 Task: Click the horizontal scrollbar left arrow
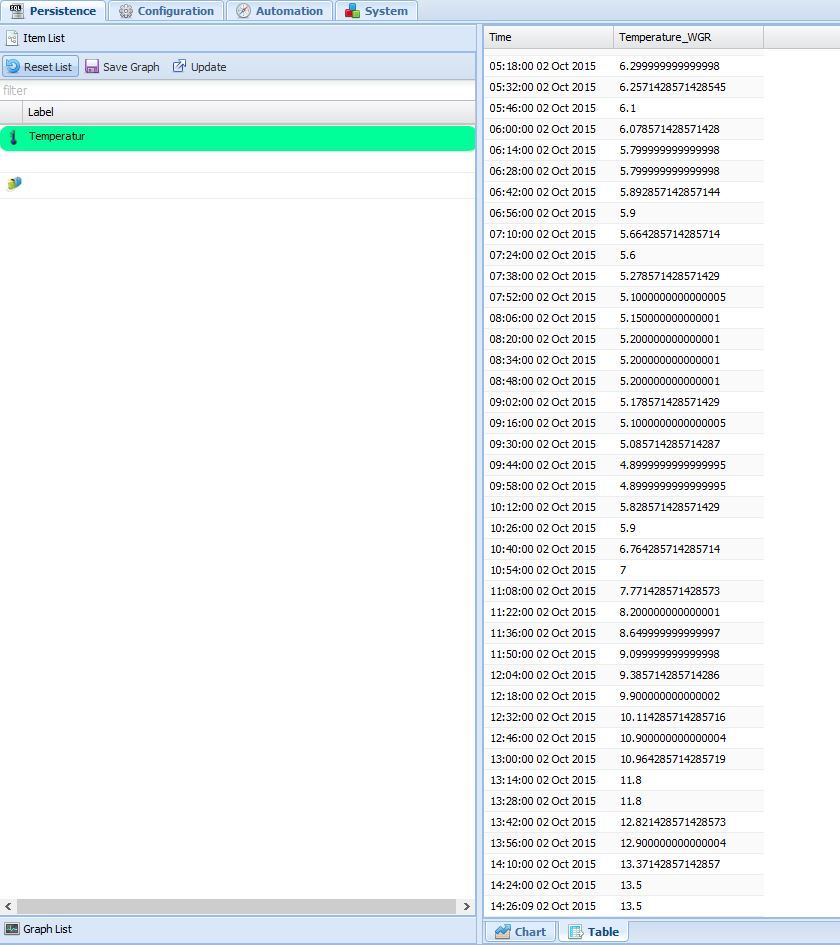tap(8, 906)
